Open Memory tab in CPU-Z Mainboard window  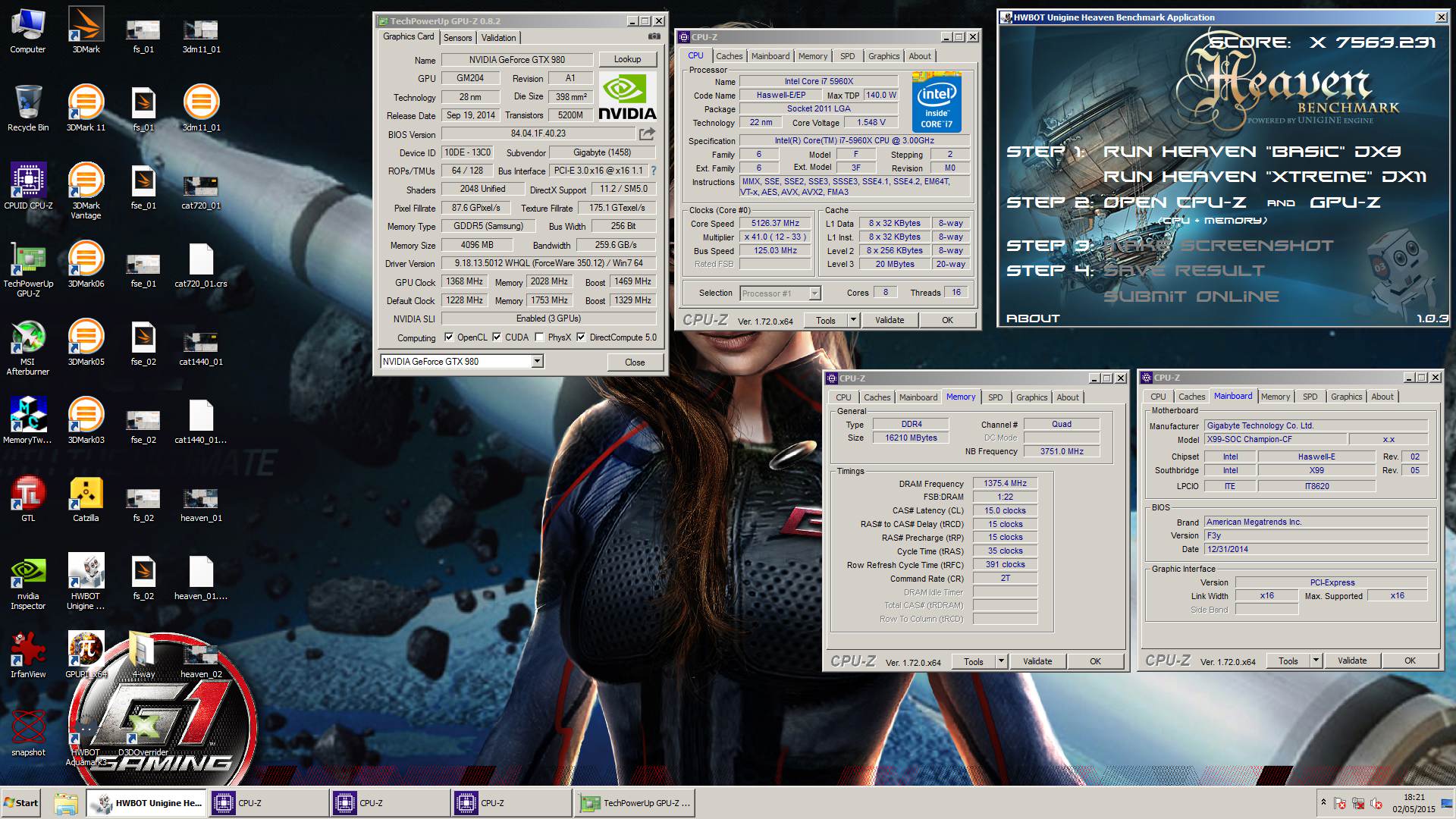(1275, 397)
